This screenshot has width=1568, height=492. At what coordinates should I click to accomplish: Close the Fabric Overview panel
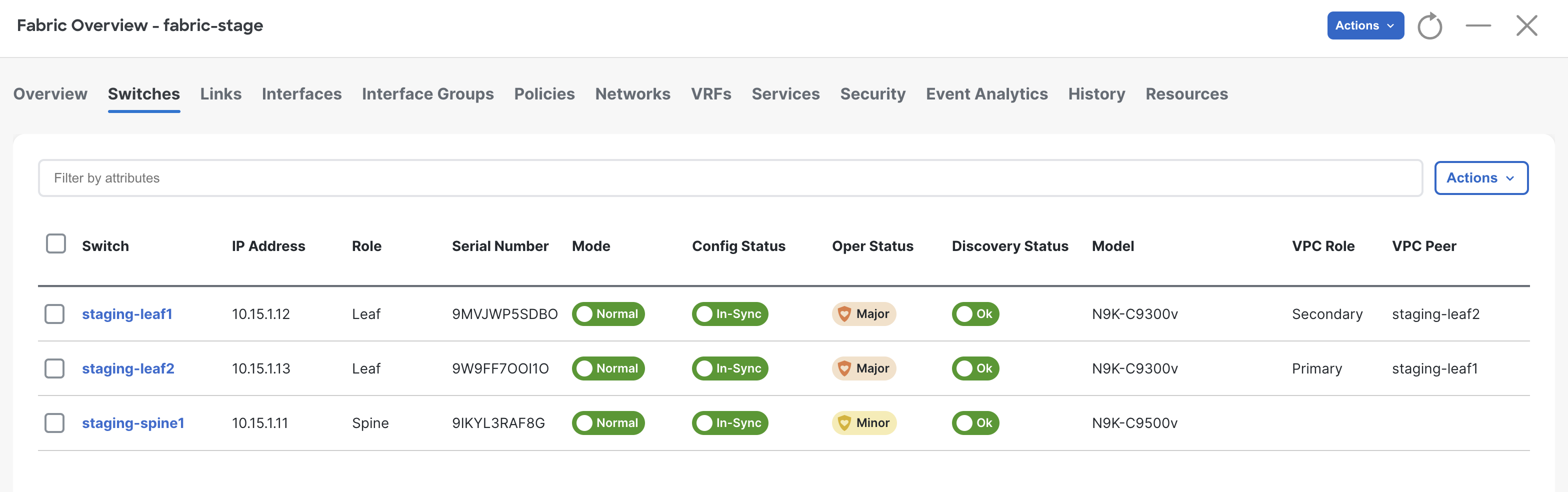(x=1526, y=25)
